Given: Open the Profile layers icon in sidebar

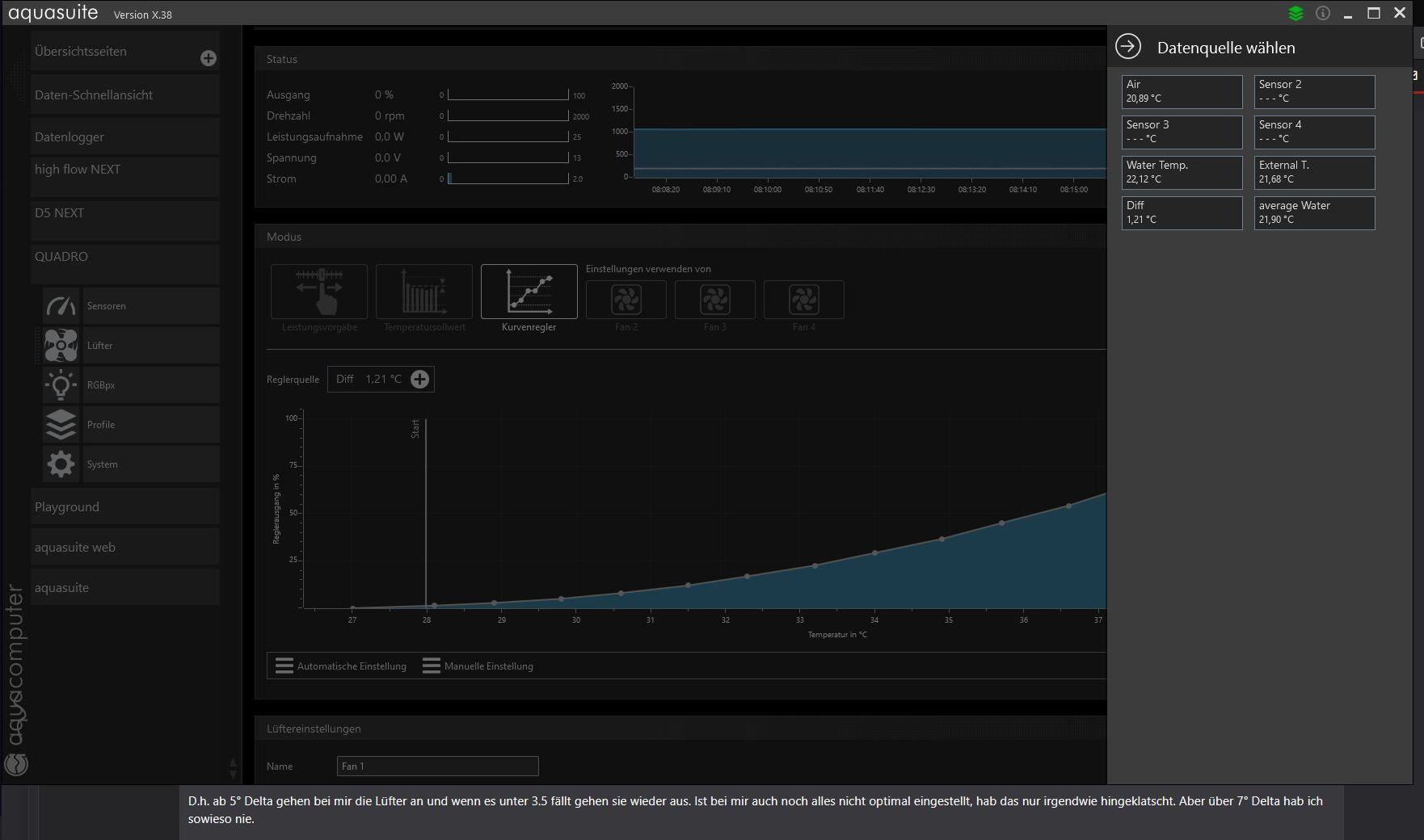Looking at the screenshot, I should pos(61,425).
